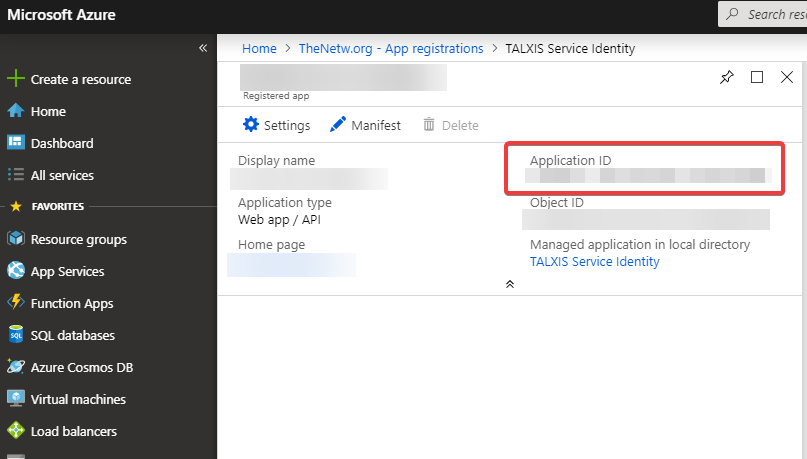The width and height of the screenshot is (807, 459).
Task: Select SQL databases label in sidebar
Action: coord(73,336)
